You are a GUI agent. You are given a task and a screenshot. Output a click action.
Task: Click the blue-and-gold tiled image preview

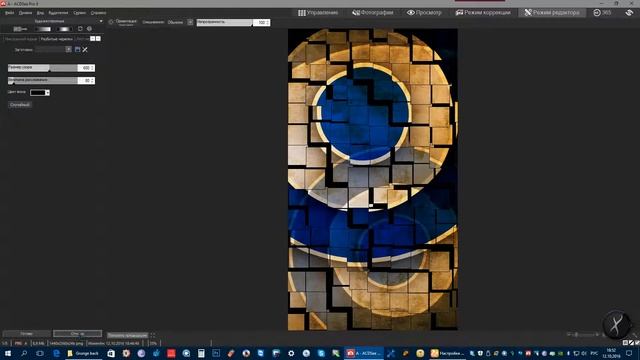click(373, 179)
